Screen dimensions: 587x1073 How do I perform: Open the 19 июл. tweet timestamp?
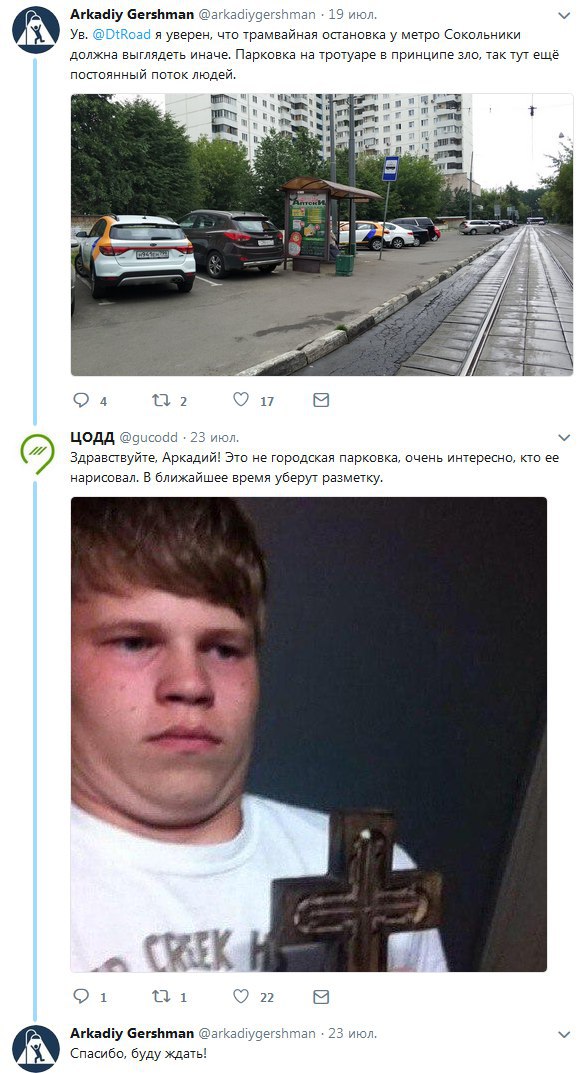pos(352,14)
